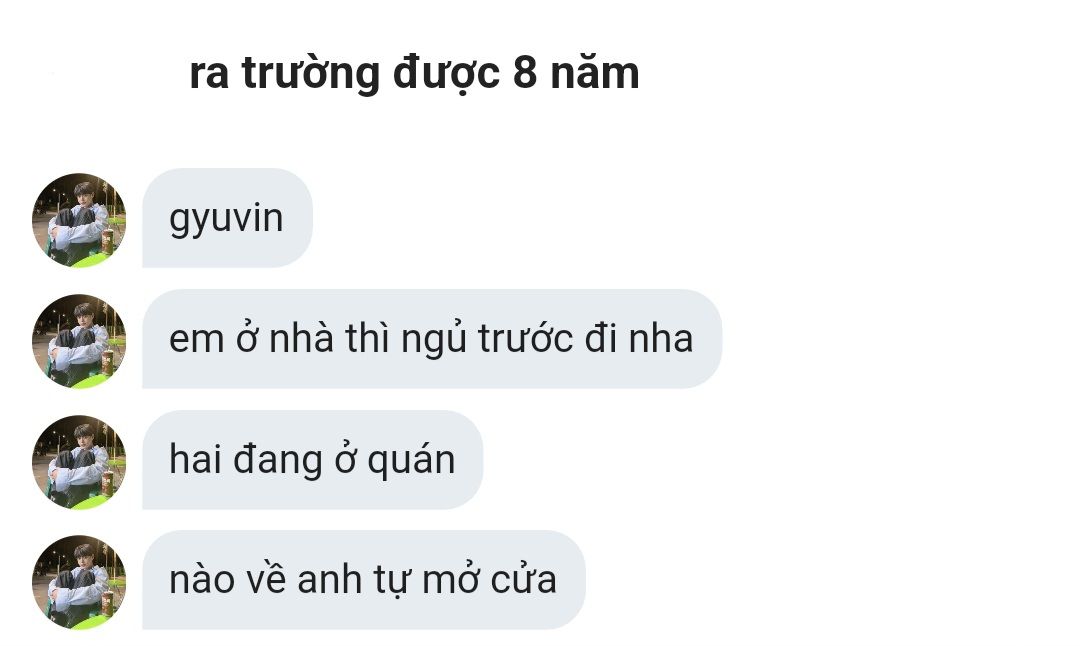
Task: Click the 'gyuvin' message bubble
Action: coord(227,218)
